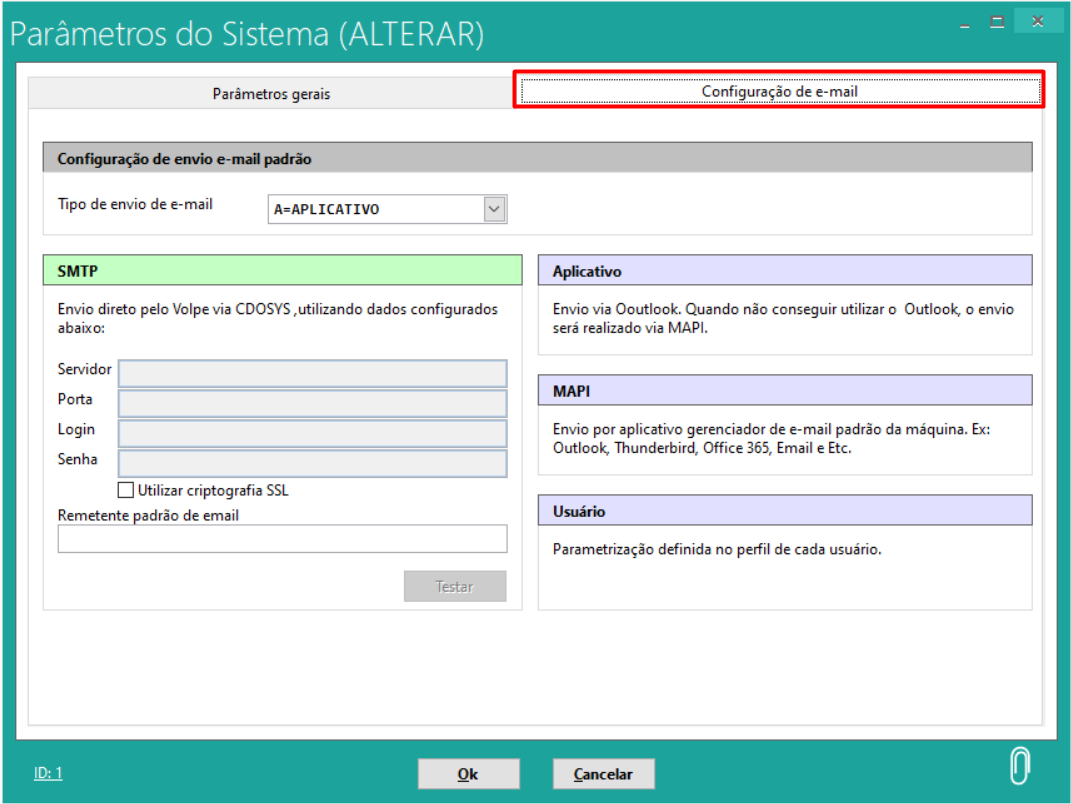
Task: Open the paperclip attachments icon
Action: pos(1019,767)
